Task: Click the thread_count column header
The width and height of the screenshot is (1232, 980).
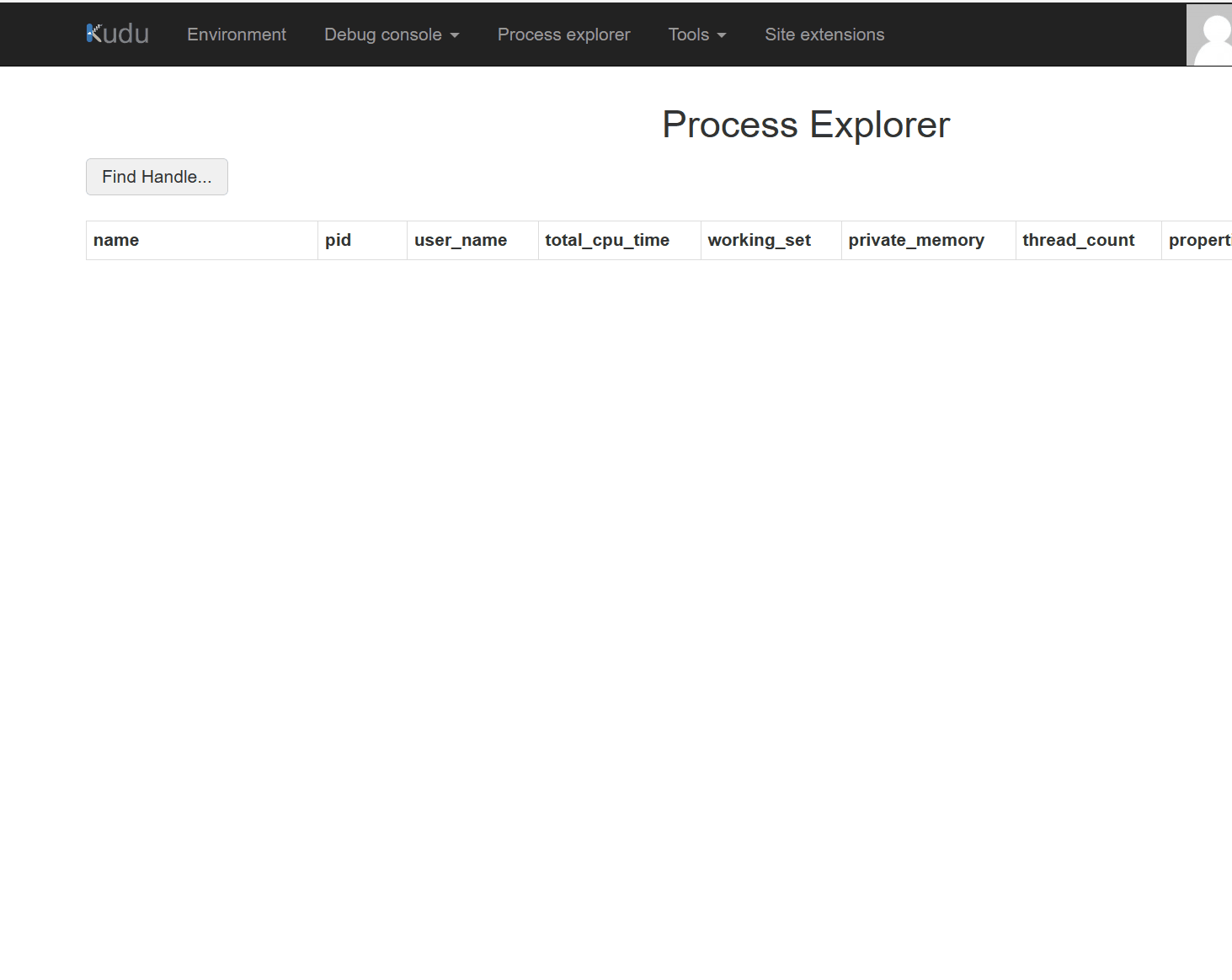Action: tap(1078, 240)
